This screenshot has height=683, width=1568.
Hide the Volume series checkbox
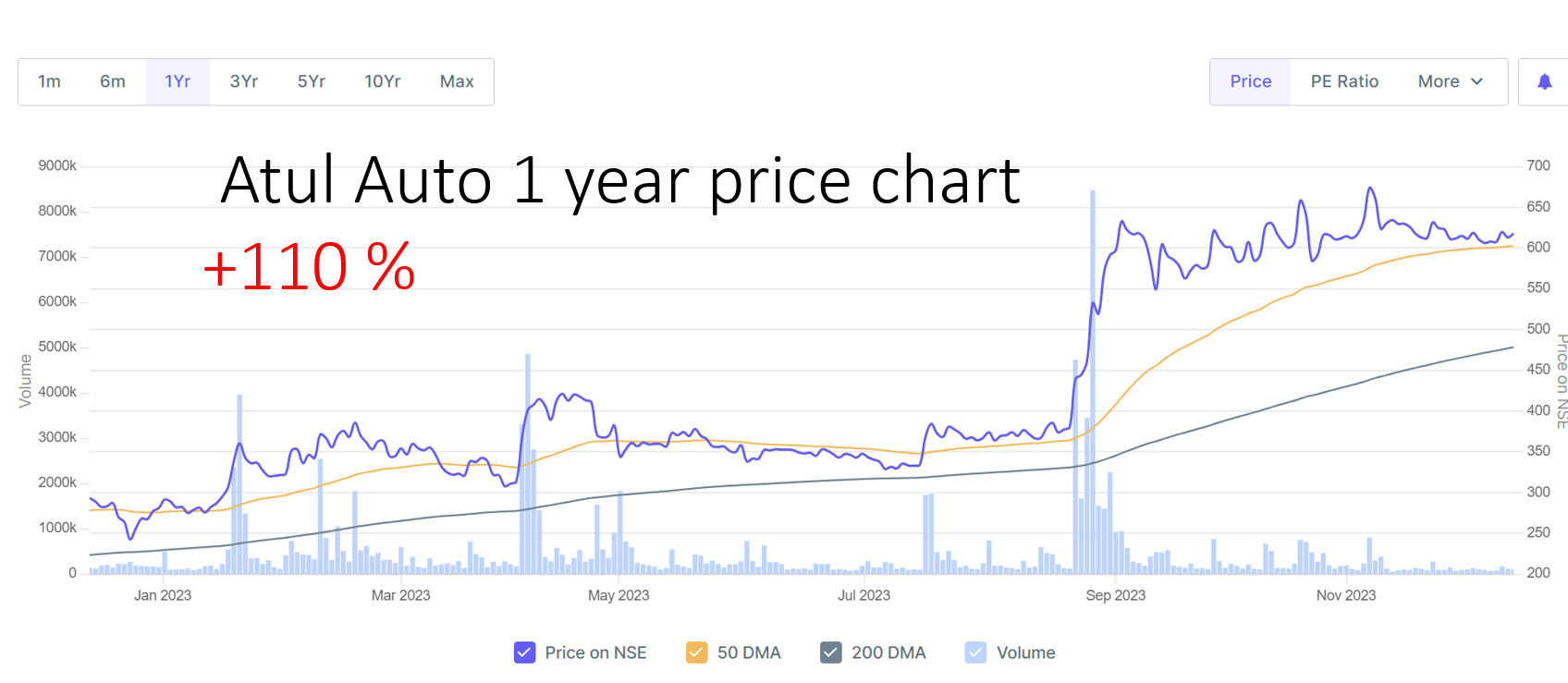coord(975,653)
